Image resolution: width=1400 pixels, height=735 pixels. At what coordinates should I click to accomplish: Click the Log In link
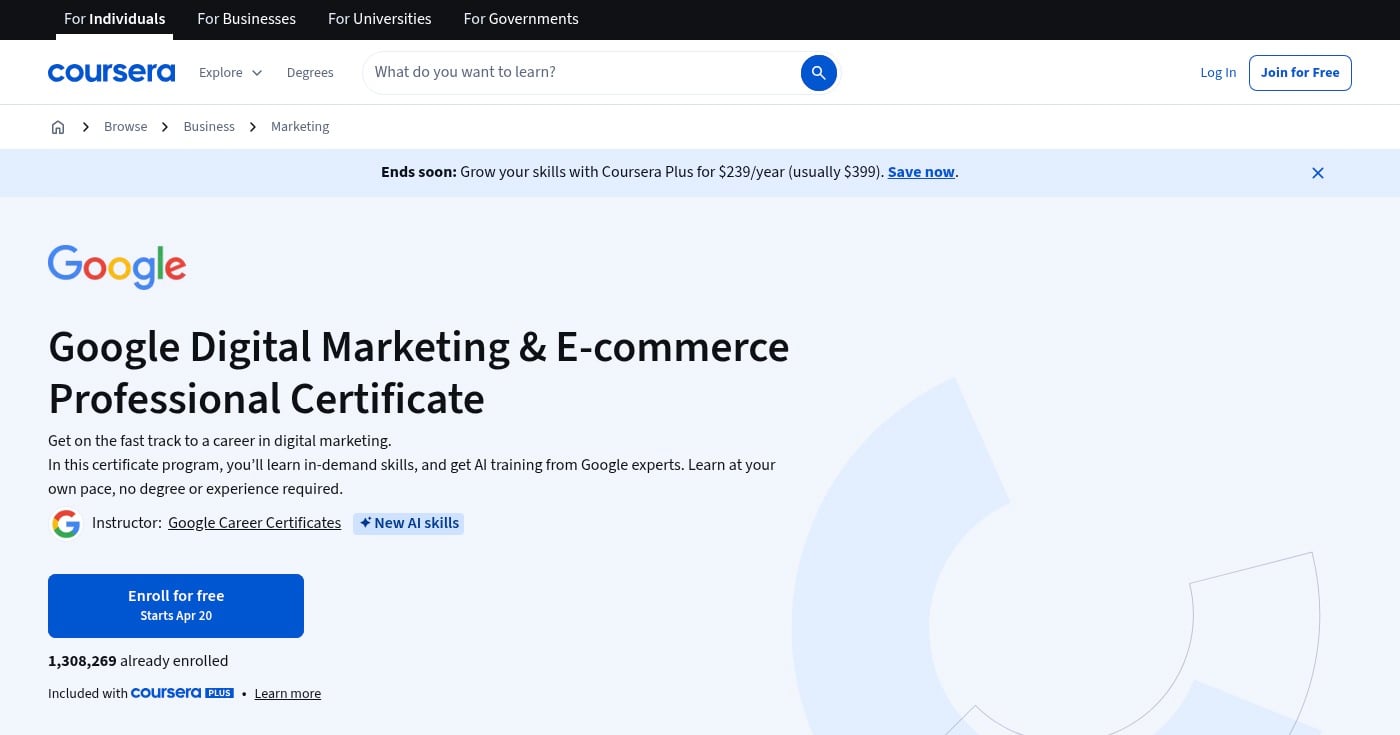pyautogui.click(x=1218, y=73)
